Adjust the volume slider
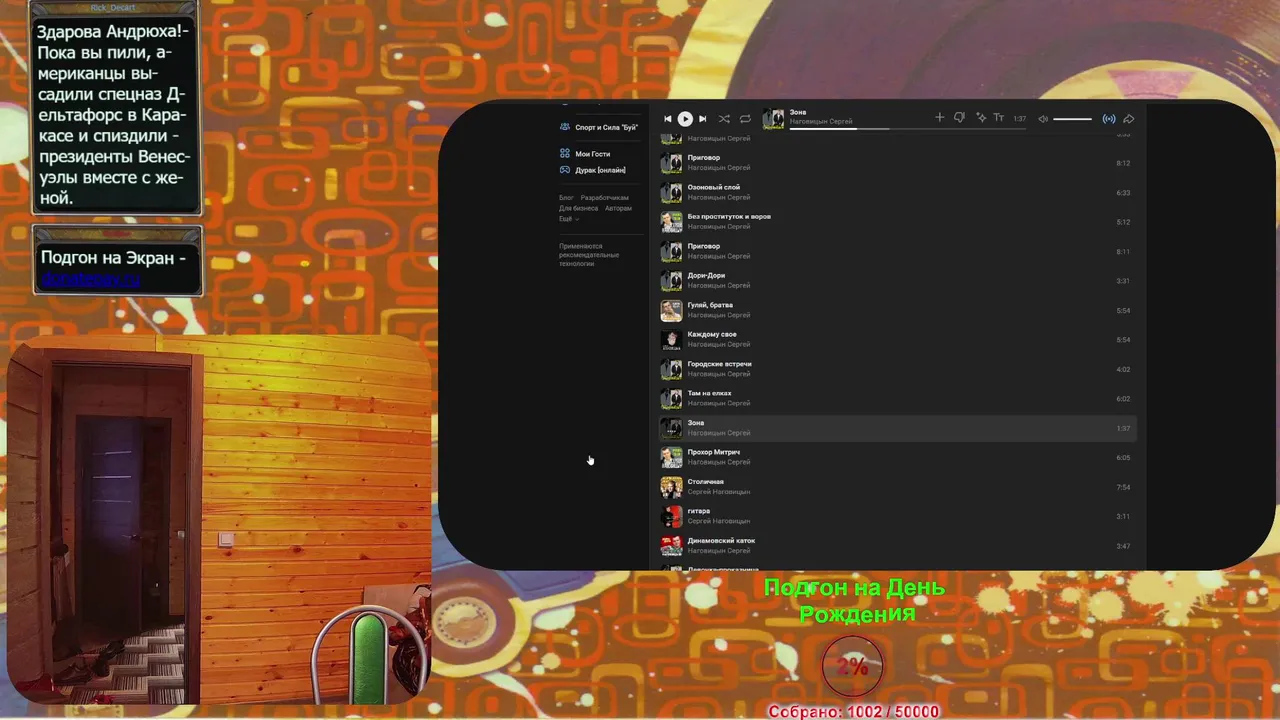The image size is (1280, 720). coord(1073,119)
